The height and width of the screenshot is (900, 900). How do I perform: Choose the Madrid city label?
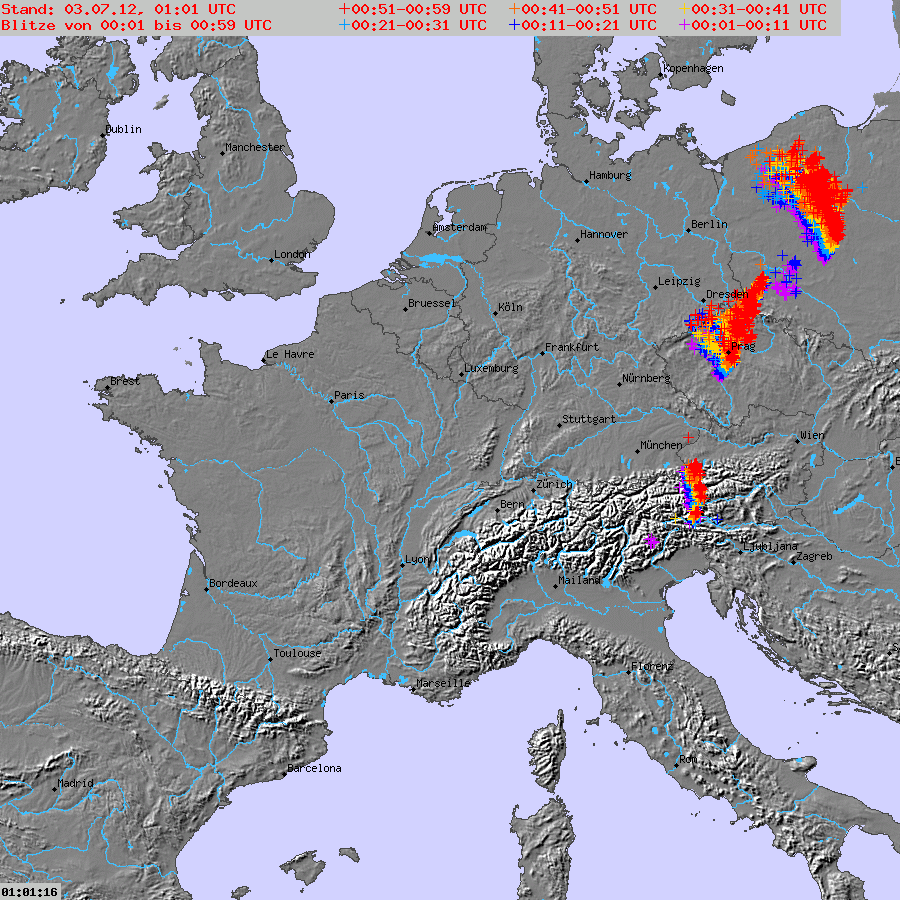(75, 783)
